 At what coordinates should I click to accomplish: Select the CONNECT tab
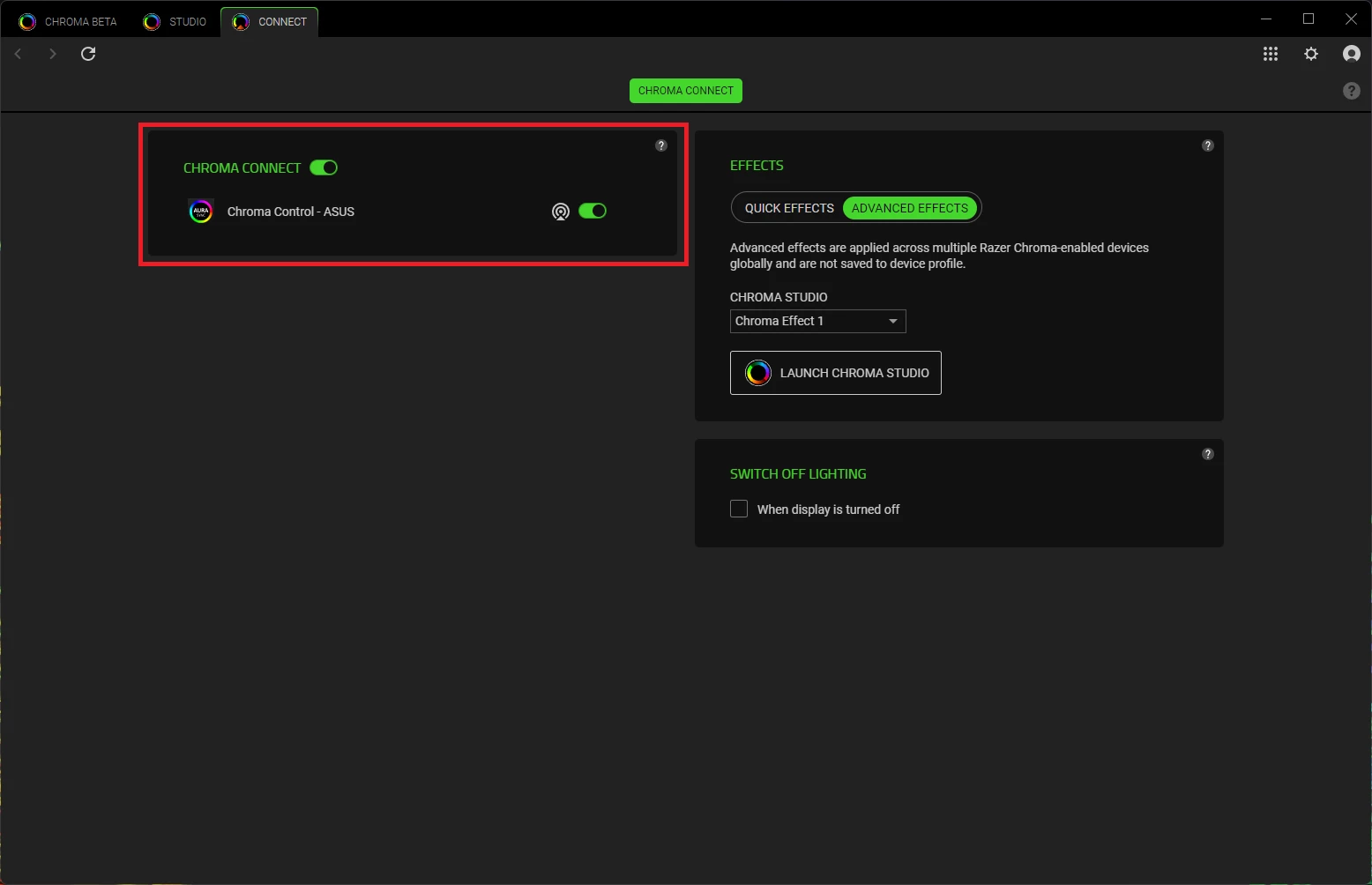tap(270, 22)
